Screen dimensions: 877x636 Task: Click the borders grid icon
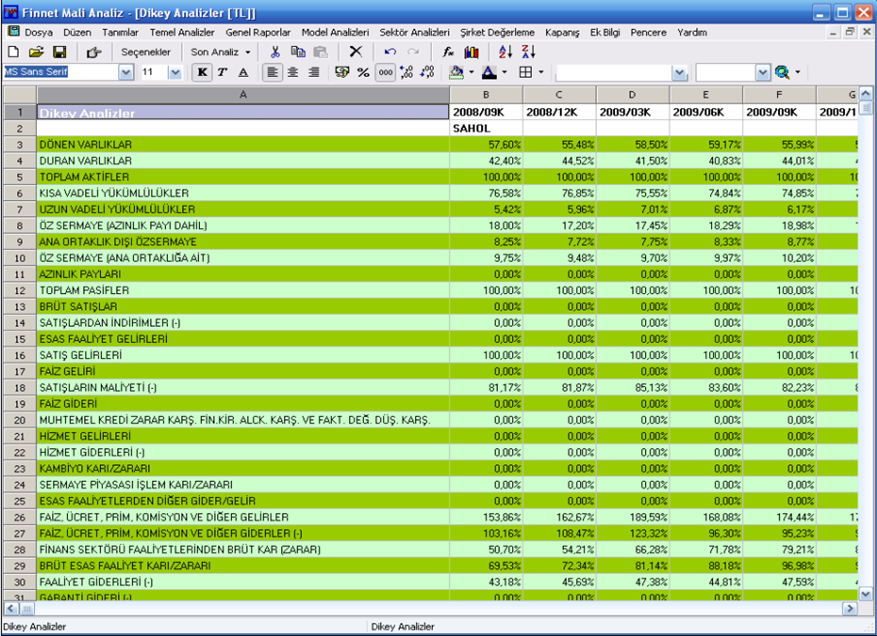tap(525, 72)
